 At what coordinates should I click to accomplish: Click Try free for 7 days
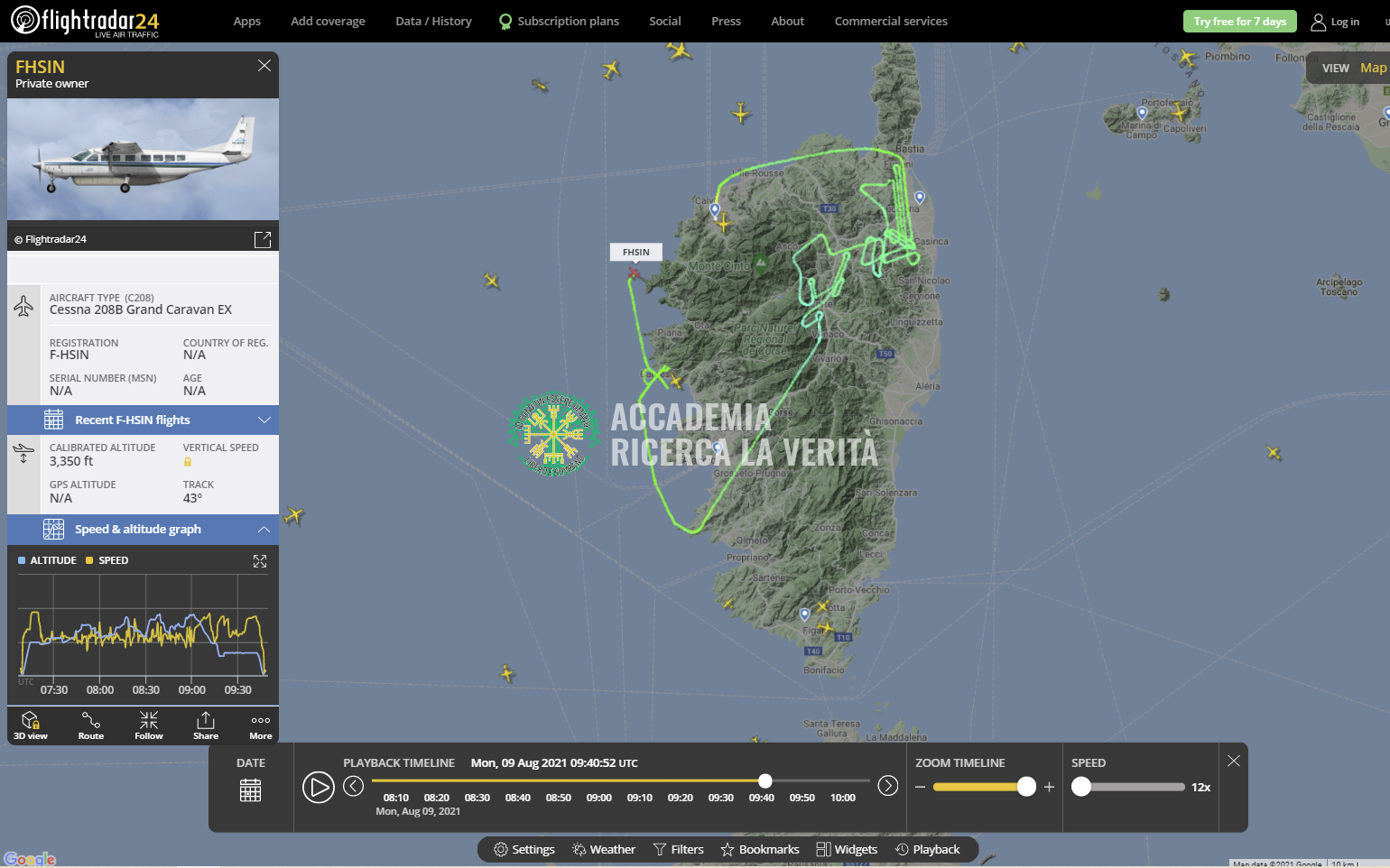(x=1239, y=21)
